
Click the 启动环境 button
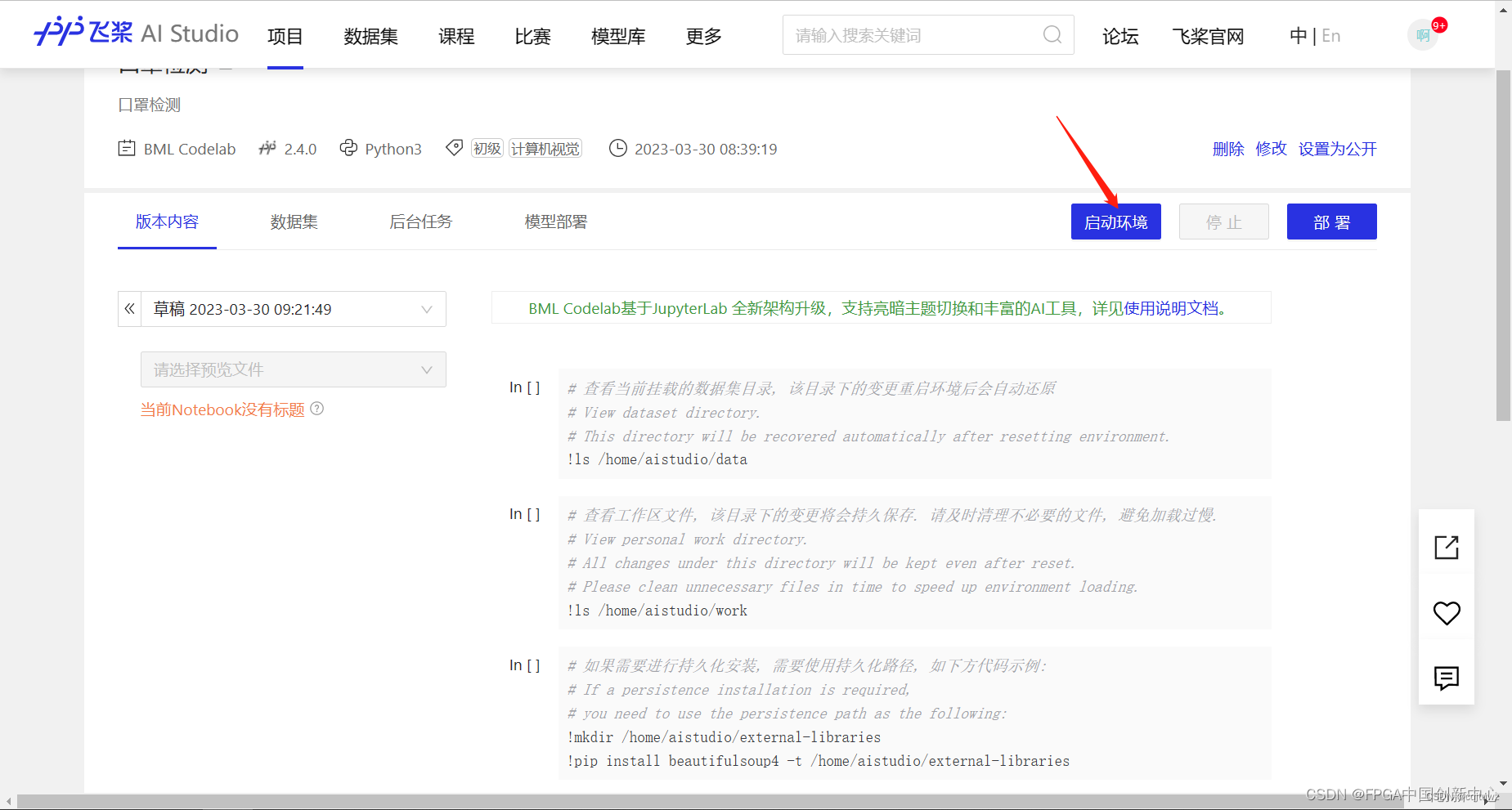[x=1116, y=222]
